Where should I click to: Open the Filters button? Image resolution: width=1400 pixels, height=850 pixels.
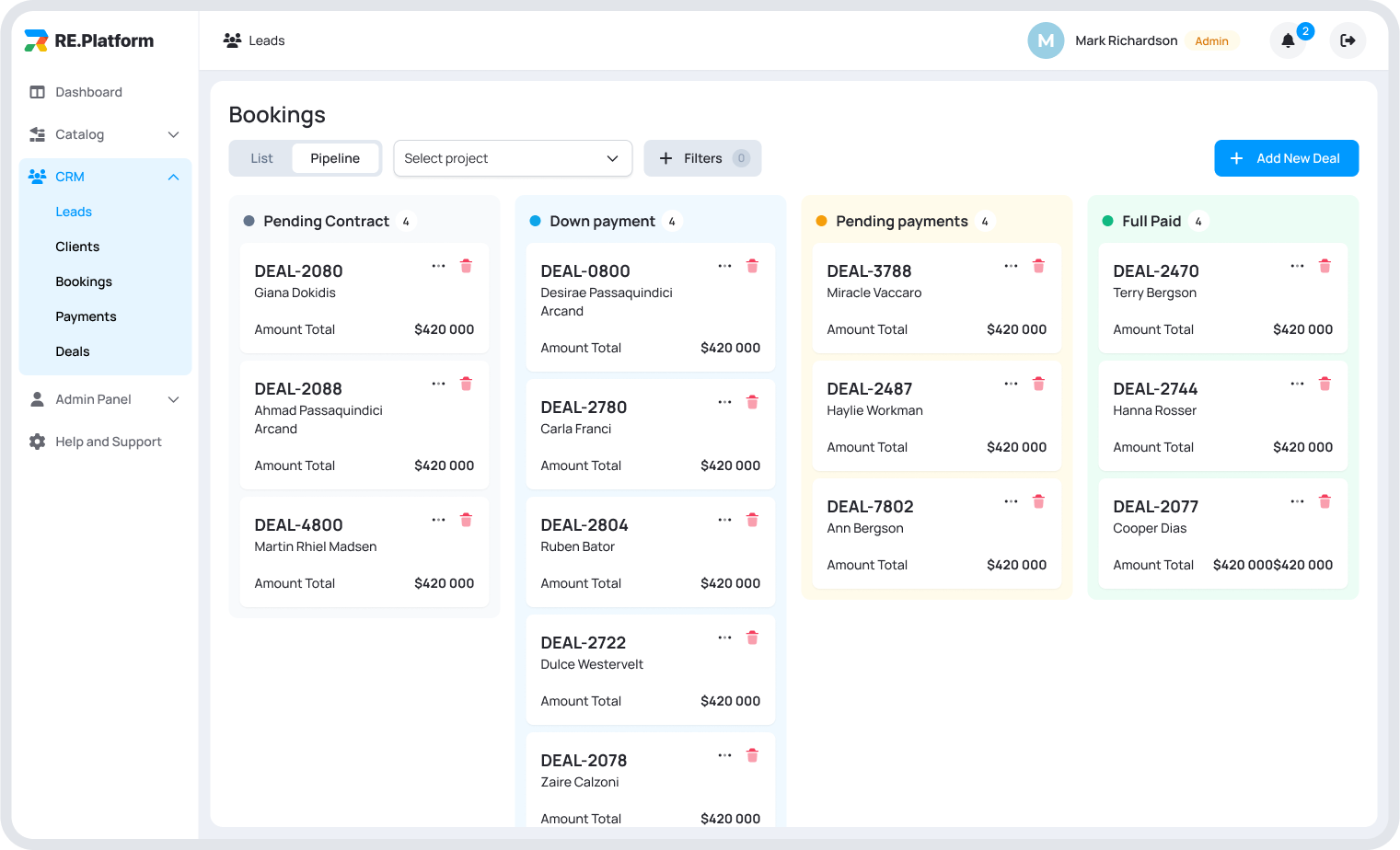702,158
